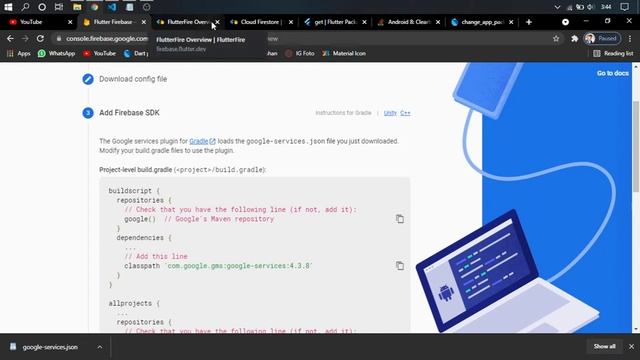Open the WhatsApp bookmark
Image resolution: width=640 pixels, height=360 pixels.
56,53
